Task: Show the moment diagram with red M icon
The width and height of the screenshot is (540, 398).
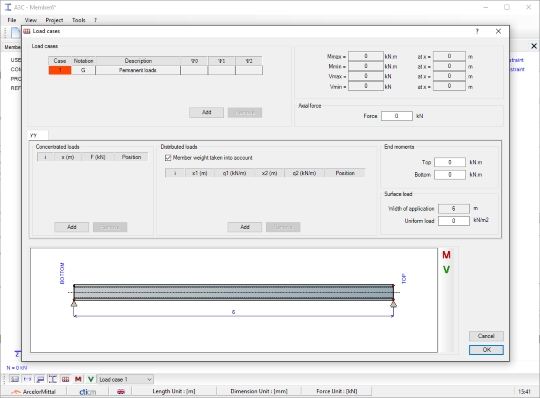Action: click(x=446, y=255)
